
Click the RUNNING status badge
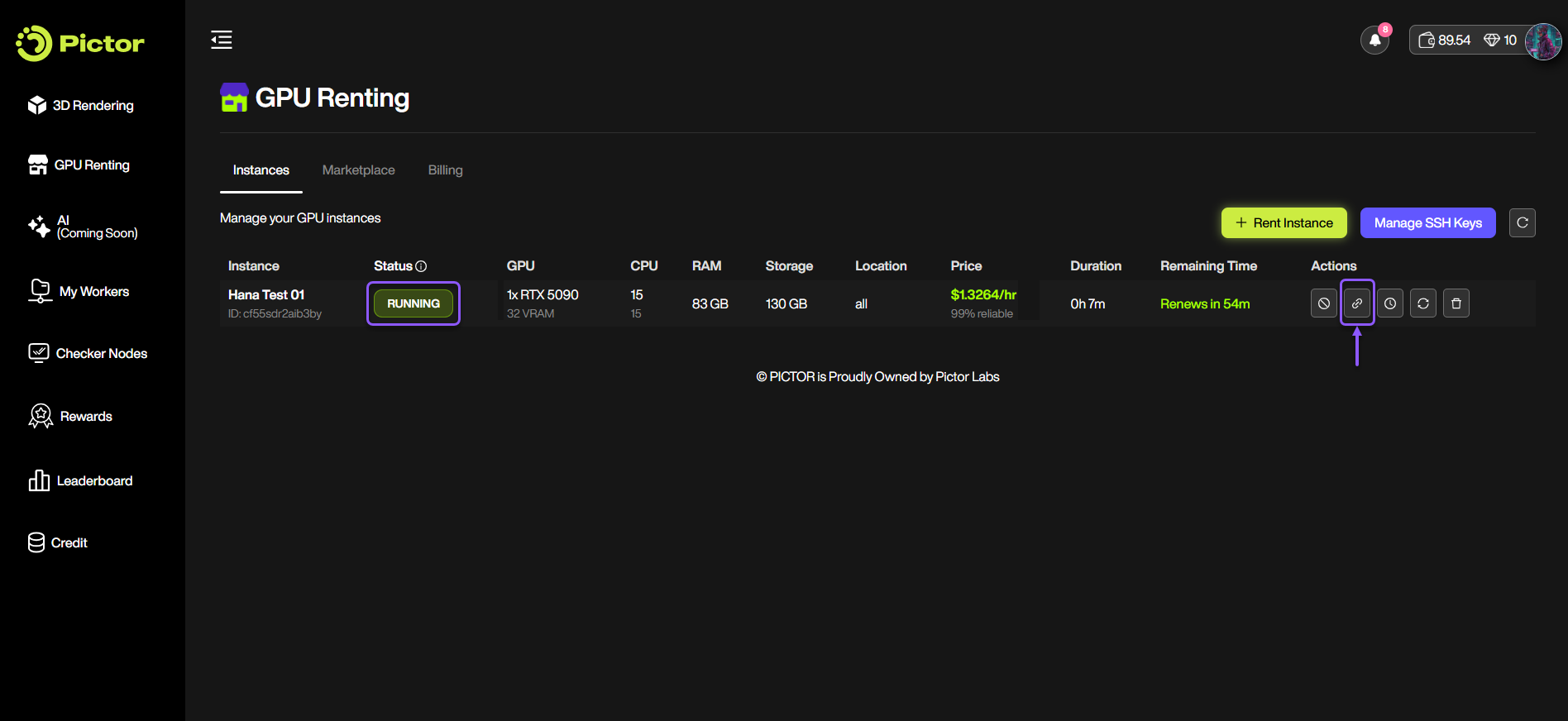(414, 303)
